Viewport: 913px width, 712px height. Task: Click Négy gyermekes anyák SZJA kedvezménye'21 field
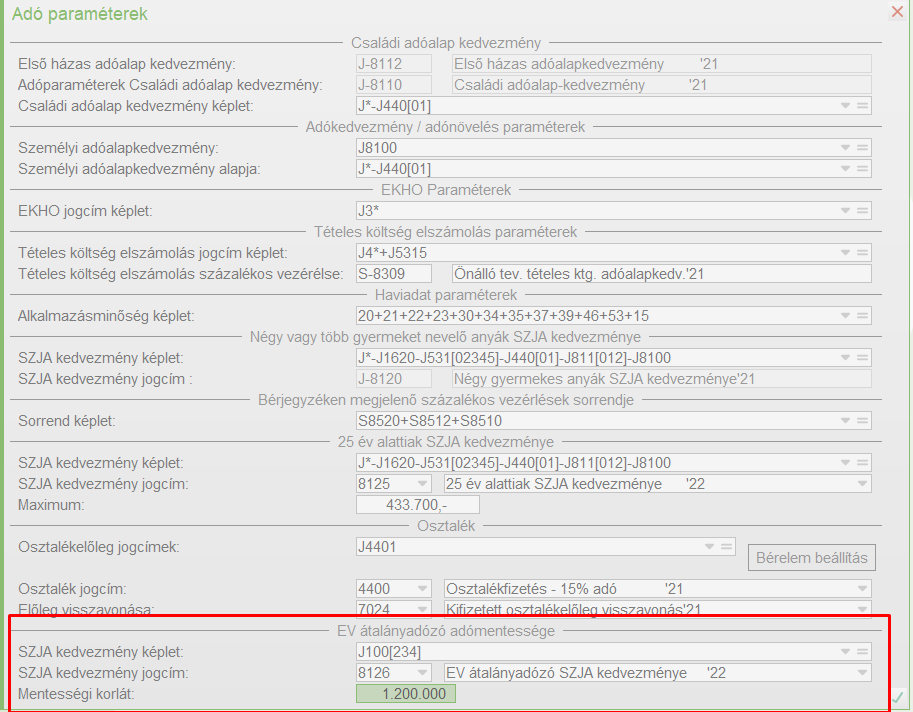pos(661,379)
